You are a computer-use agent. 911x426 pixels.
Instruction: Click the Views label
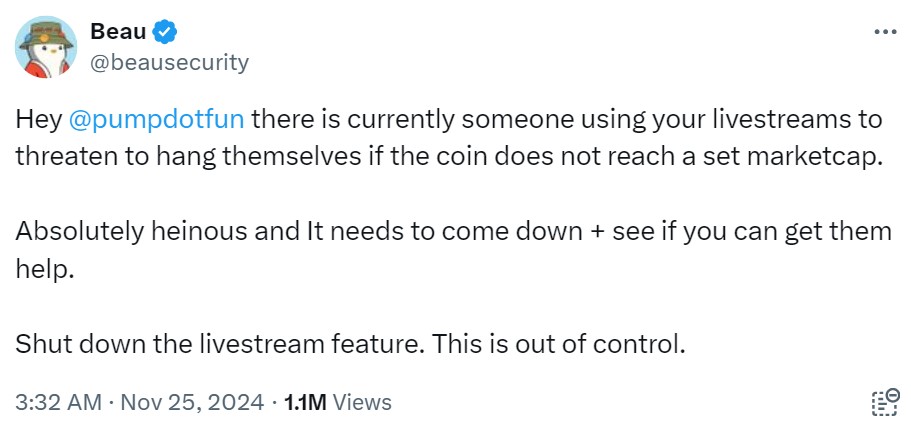tap(363, 402)
